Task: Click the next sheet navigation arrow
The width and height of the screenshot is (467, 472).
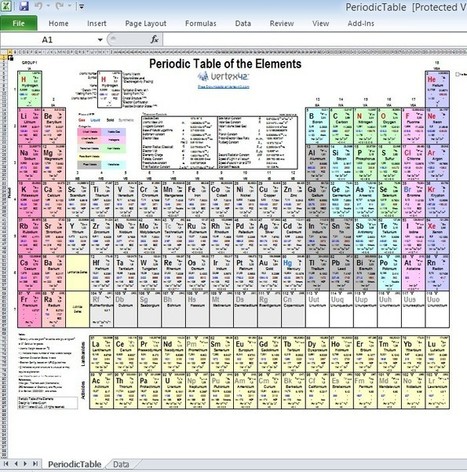Action: (25, 464)
